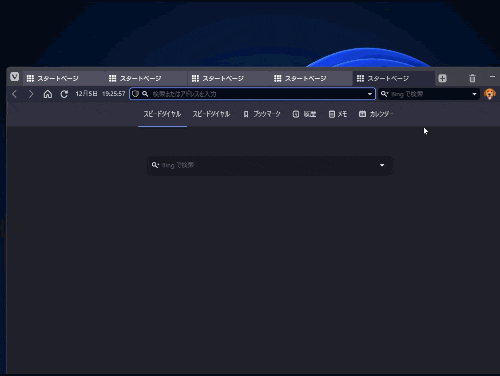This screenshot has width=500, height=376.
Task: Open the dog avatar profile icon
Action: 489,94
